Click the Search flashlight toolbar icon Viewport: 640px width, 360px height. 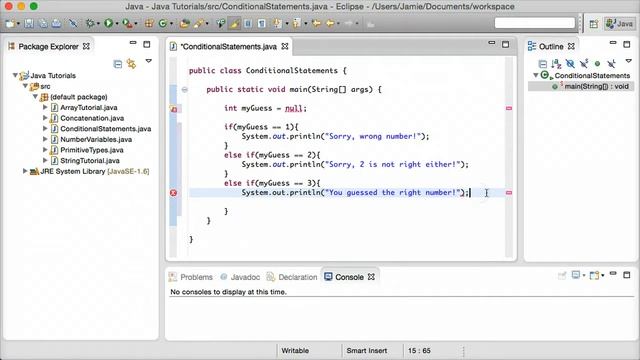[x=198, y=24]
